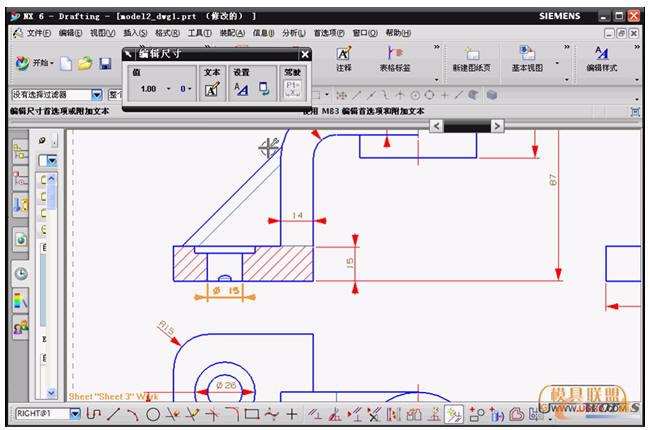Open the History clock tab in sidebar
Viewport: 650px width, 430px height.
tap(20, 272)
